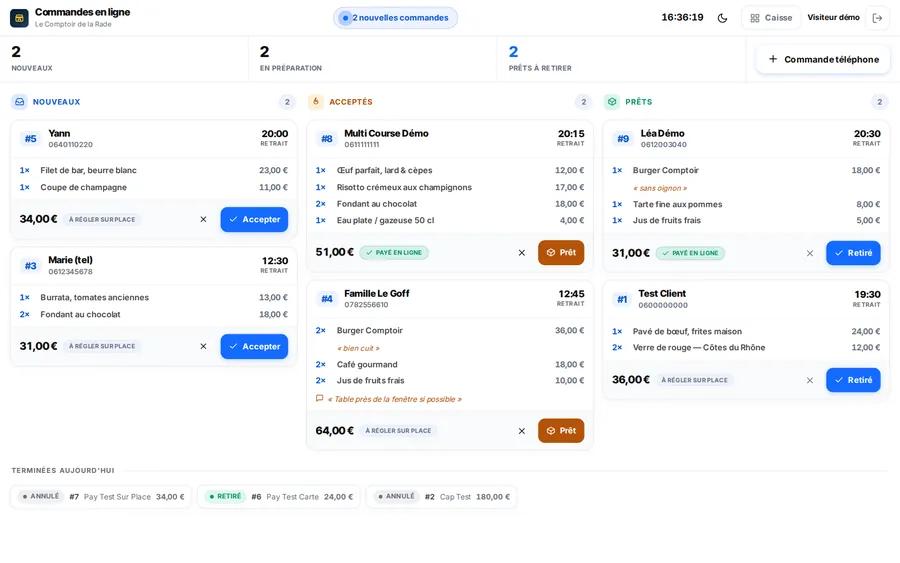Select the Nouveaux counter tab
The height and width of the screenshot is (563, 900).
coord(124,59)
